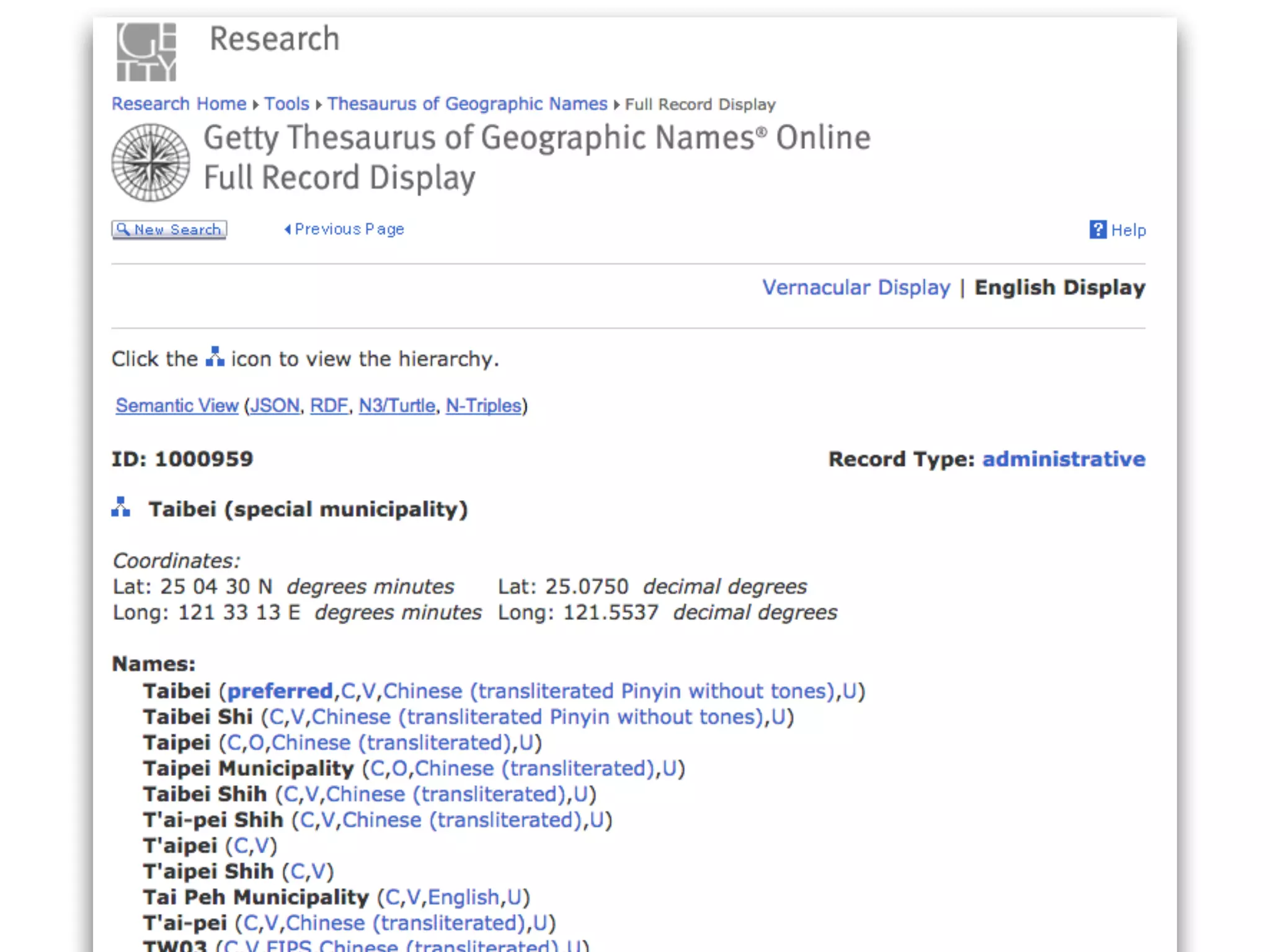The image size is (1270, 952).
Task: Open the N3/Turtle format link
Action: 397,405
